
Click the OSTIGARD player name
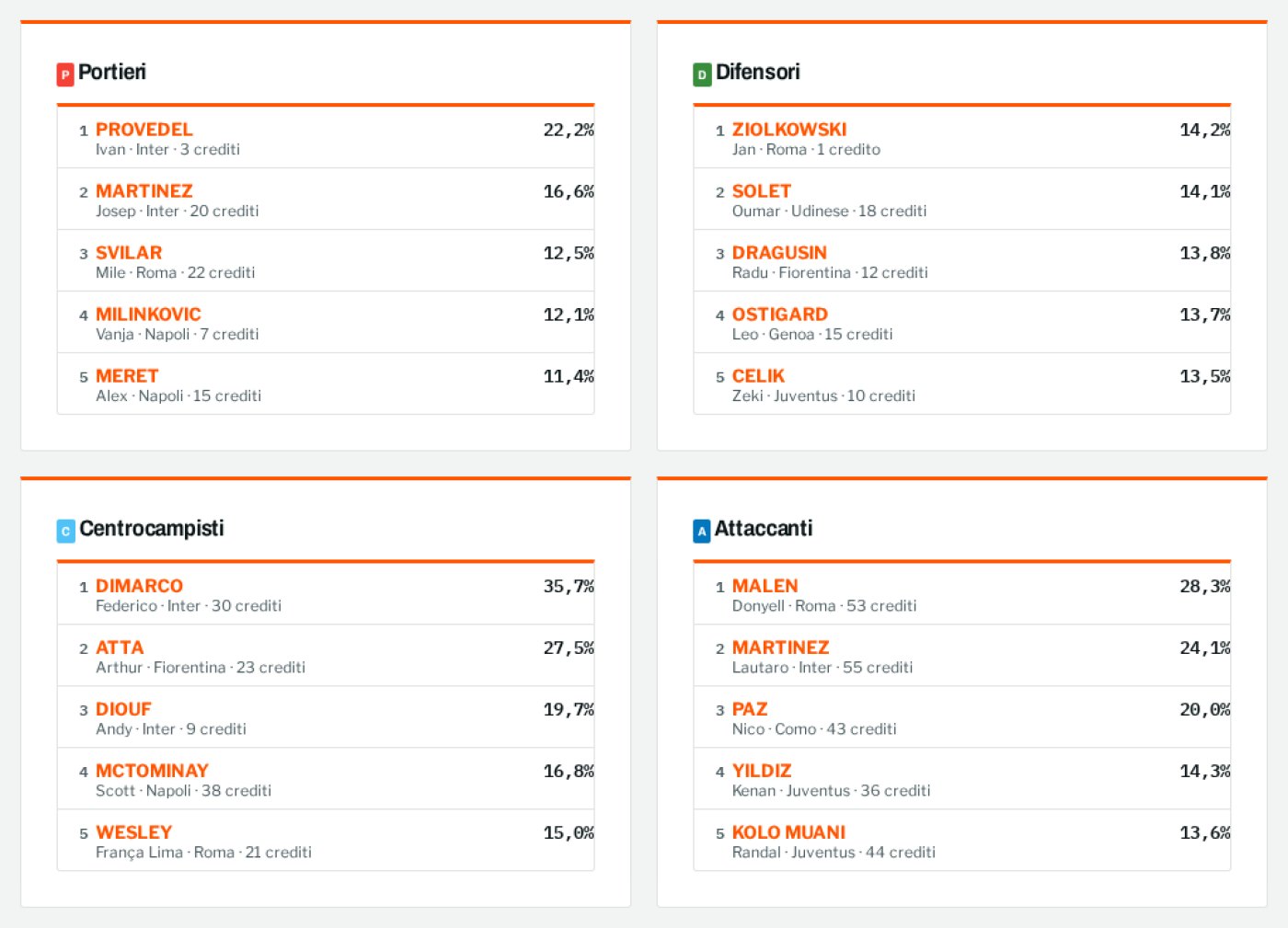click(780, 315)
